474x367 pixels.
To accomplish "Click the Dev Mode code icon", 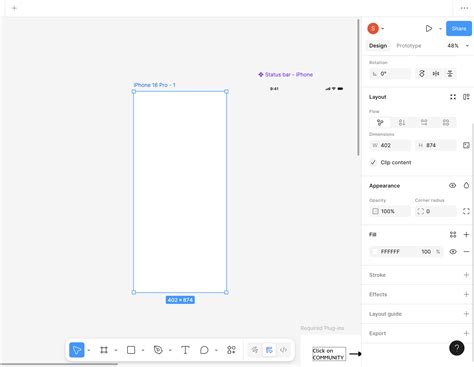I will click(283, 350).
